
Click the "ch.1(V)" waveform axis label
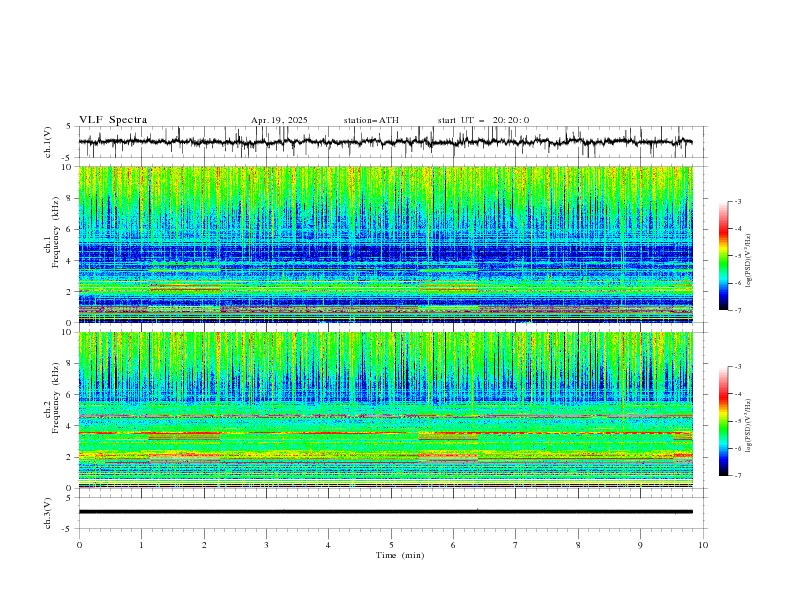pos(48,142)
